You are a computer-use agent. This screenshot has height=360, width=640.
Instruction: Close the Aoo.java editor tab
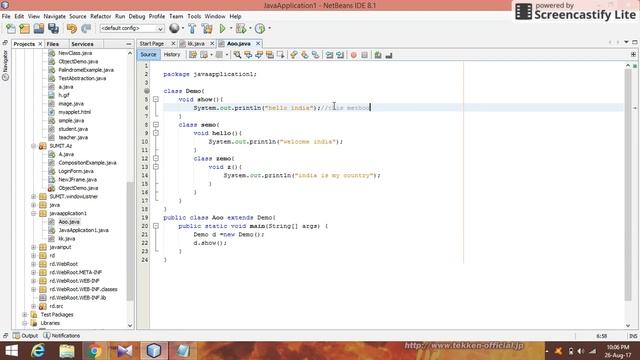(258, 43)
